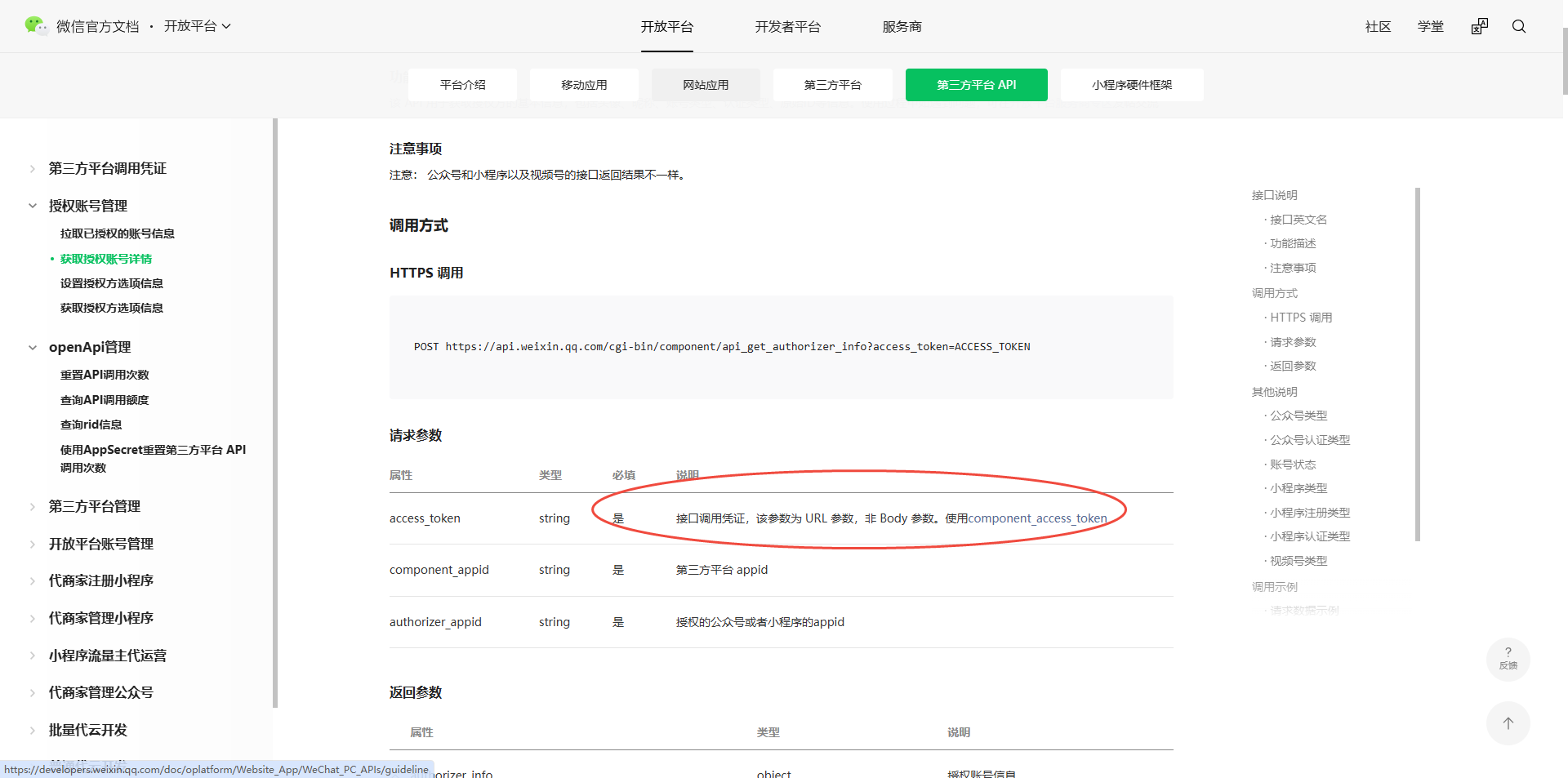Select the 移动应用 tab

pyautogui.click(x=584, y=85)
